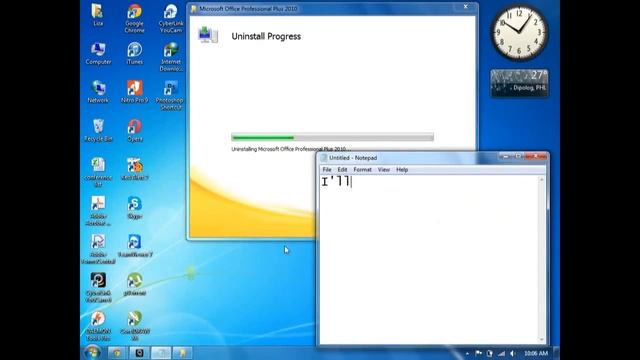
Task: Open the Liza folder on desktop
Action: point(98,14)
